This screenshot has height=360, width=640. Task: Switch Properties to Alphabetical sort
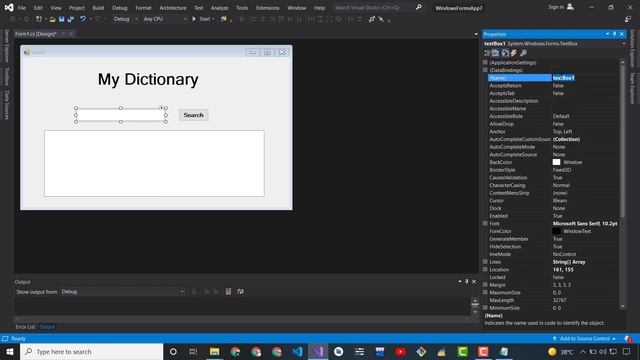point(496,53)
